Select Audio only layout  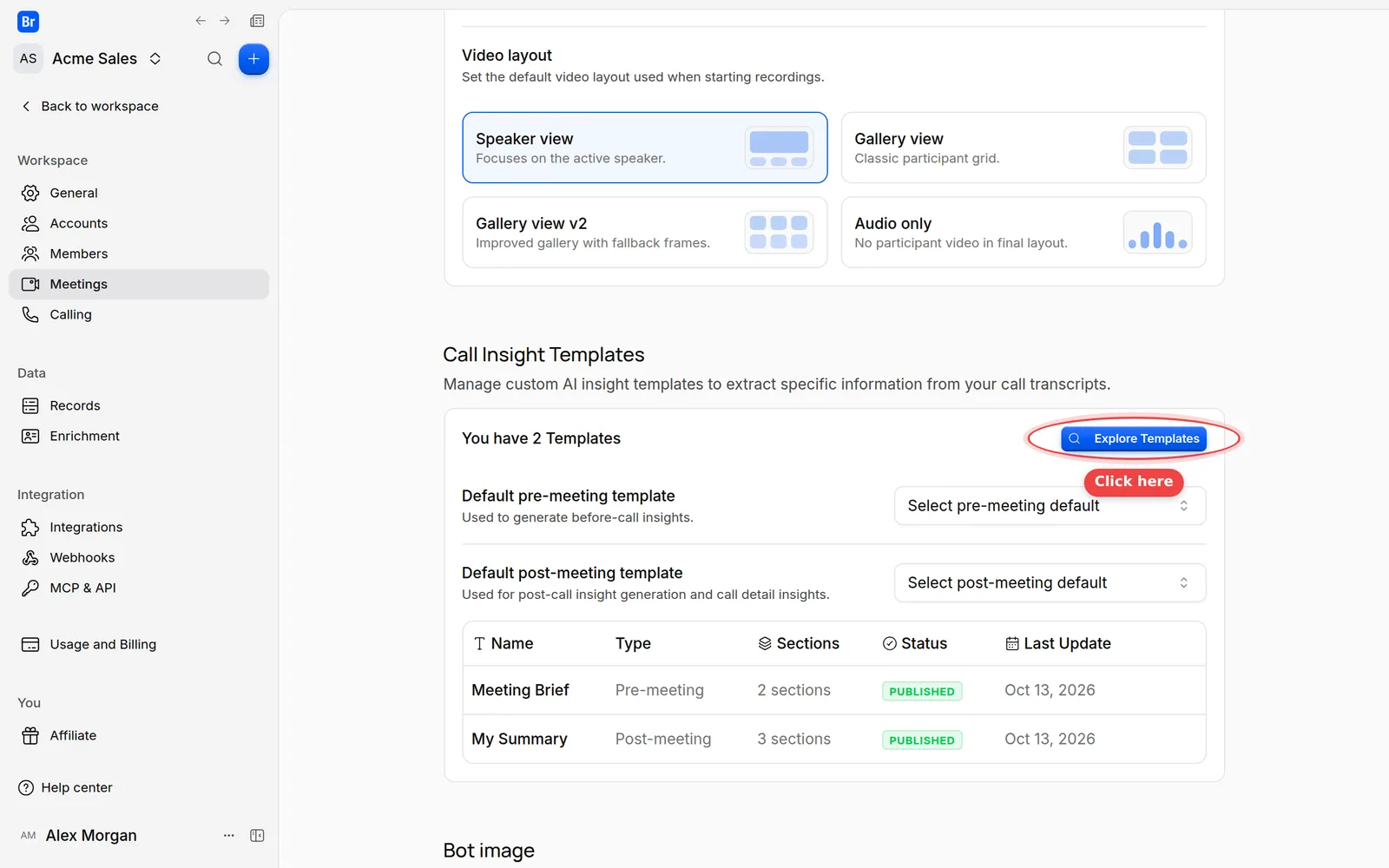(1024, 233)
